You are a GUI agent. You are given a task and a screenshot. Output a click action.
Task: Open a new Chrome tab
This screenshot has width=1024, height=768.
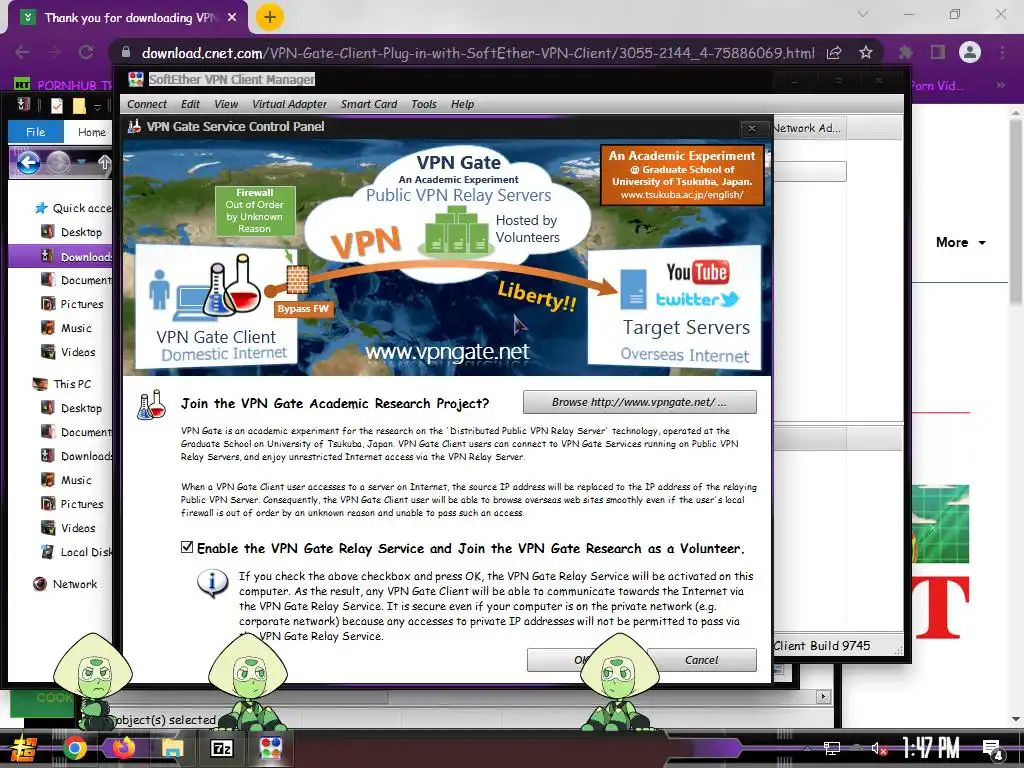tap(270, 17)
